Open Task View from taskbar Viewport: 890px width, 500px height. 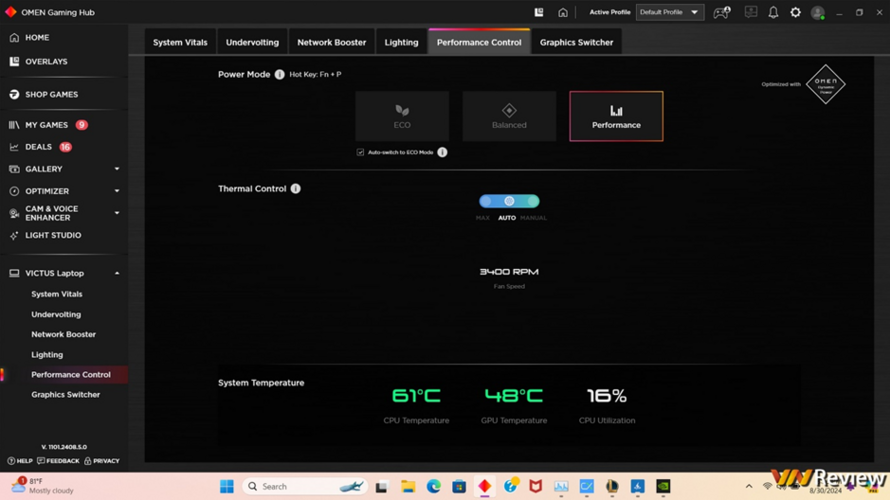[x=381, y=486]
